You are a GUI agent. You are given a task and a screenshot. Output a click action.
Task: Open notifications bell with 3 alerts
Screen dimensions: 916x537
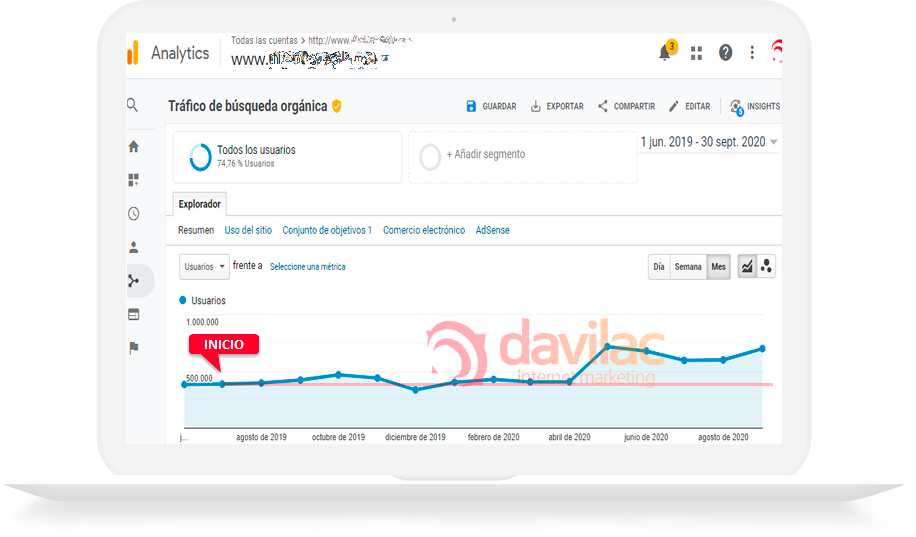tap(665, 53)
